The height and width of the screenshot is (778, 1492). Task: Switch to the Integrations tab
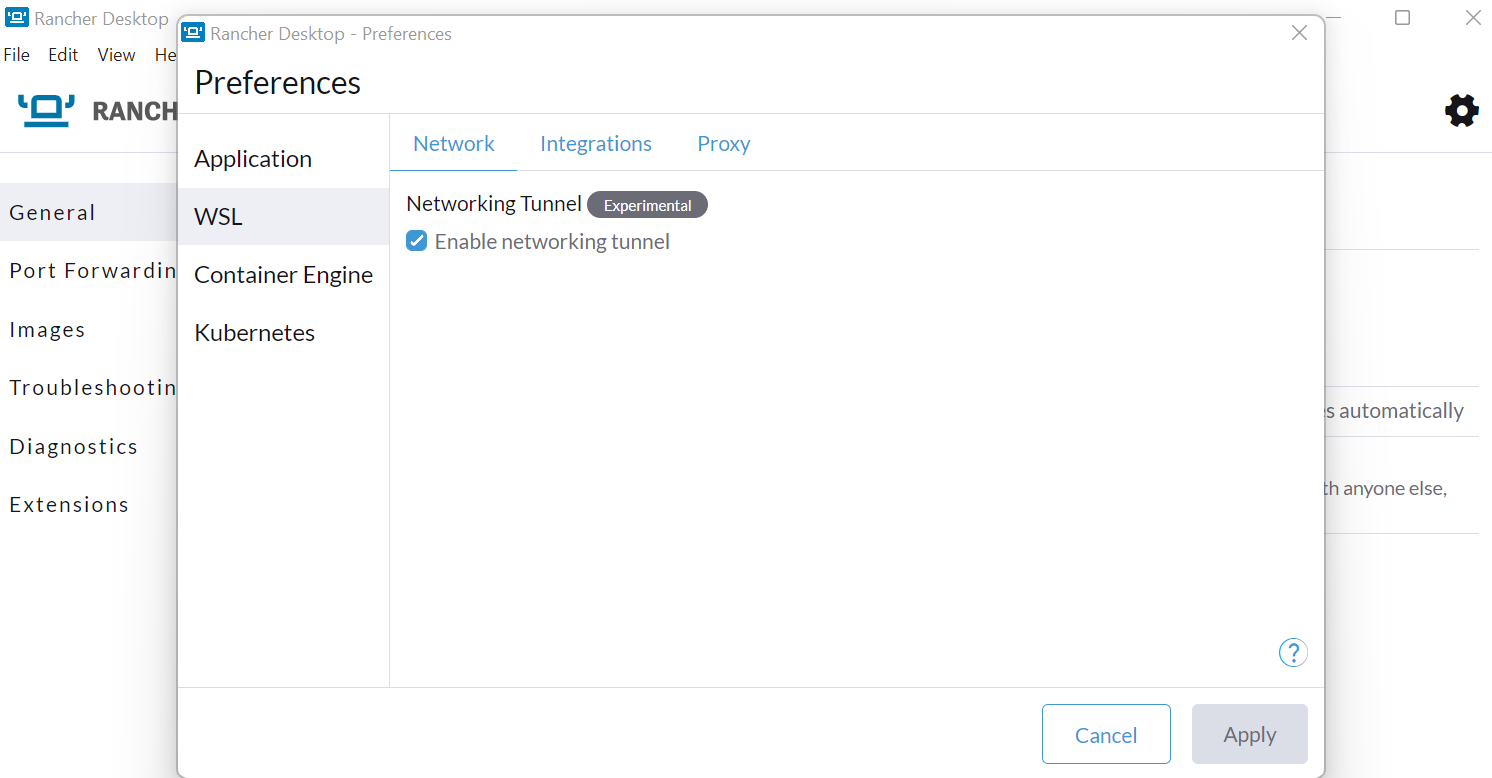(x=595, y=144)
